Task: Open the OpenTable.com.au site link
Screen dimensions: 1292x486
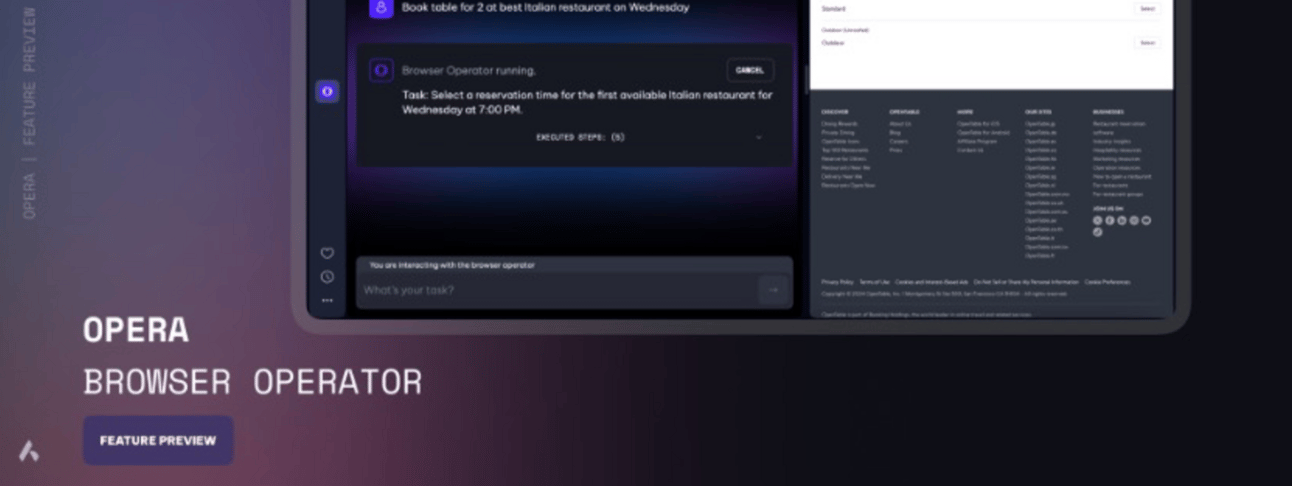Action: pos(1046,211)
